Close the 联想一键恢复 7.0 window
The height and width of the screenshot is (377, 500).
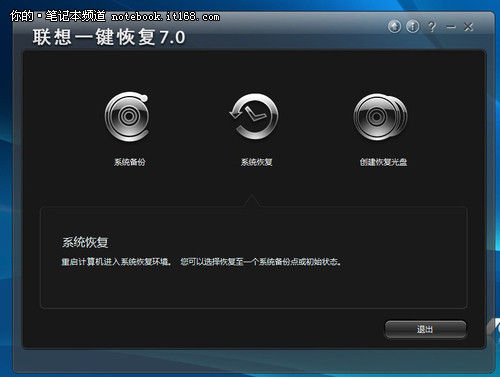coord(469,27)
